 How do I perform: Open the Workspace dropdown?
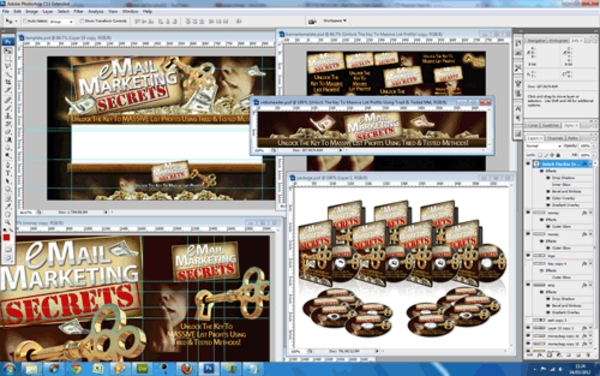(335, 21)
